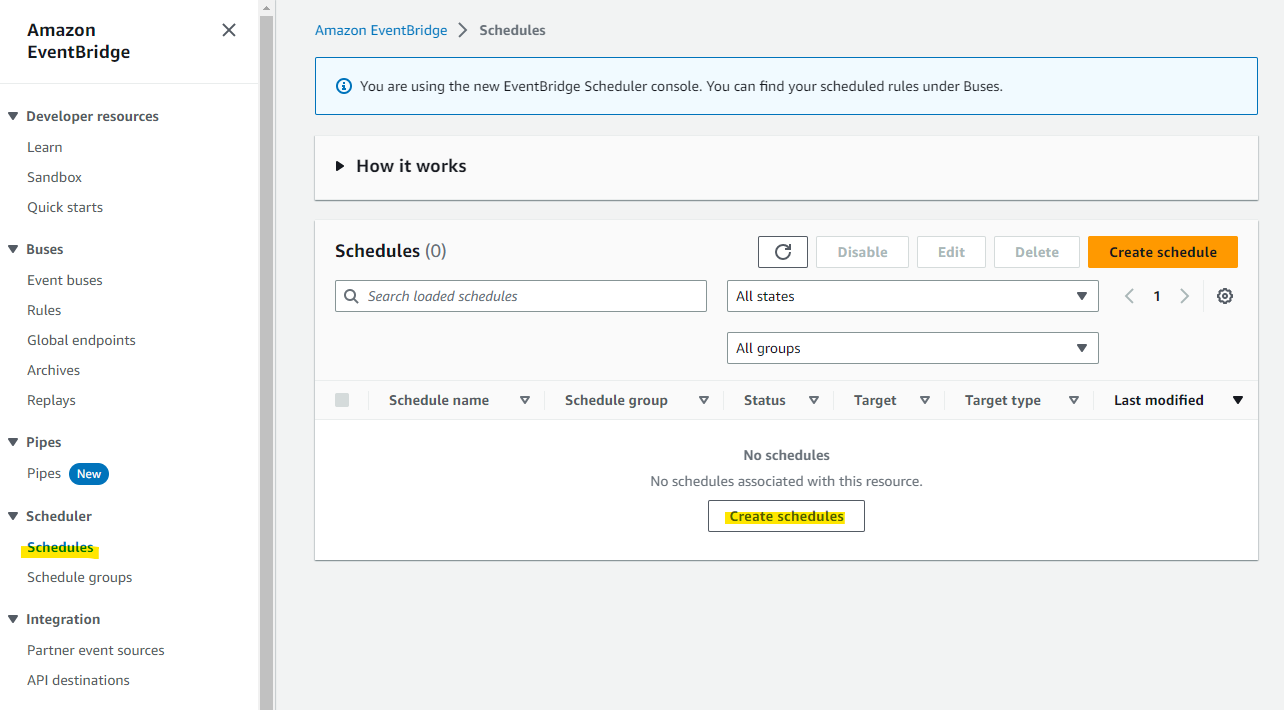Click the orange Create schedule button
The image size is (1284, 710).
pyautogui.click(x=1163, y=252)
